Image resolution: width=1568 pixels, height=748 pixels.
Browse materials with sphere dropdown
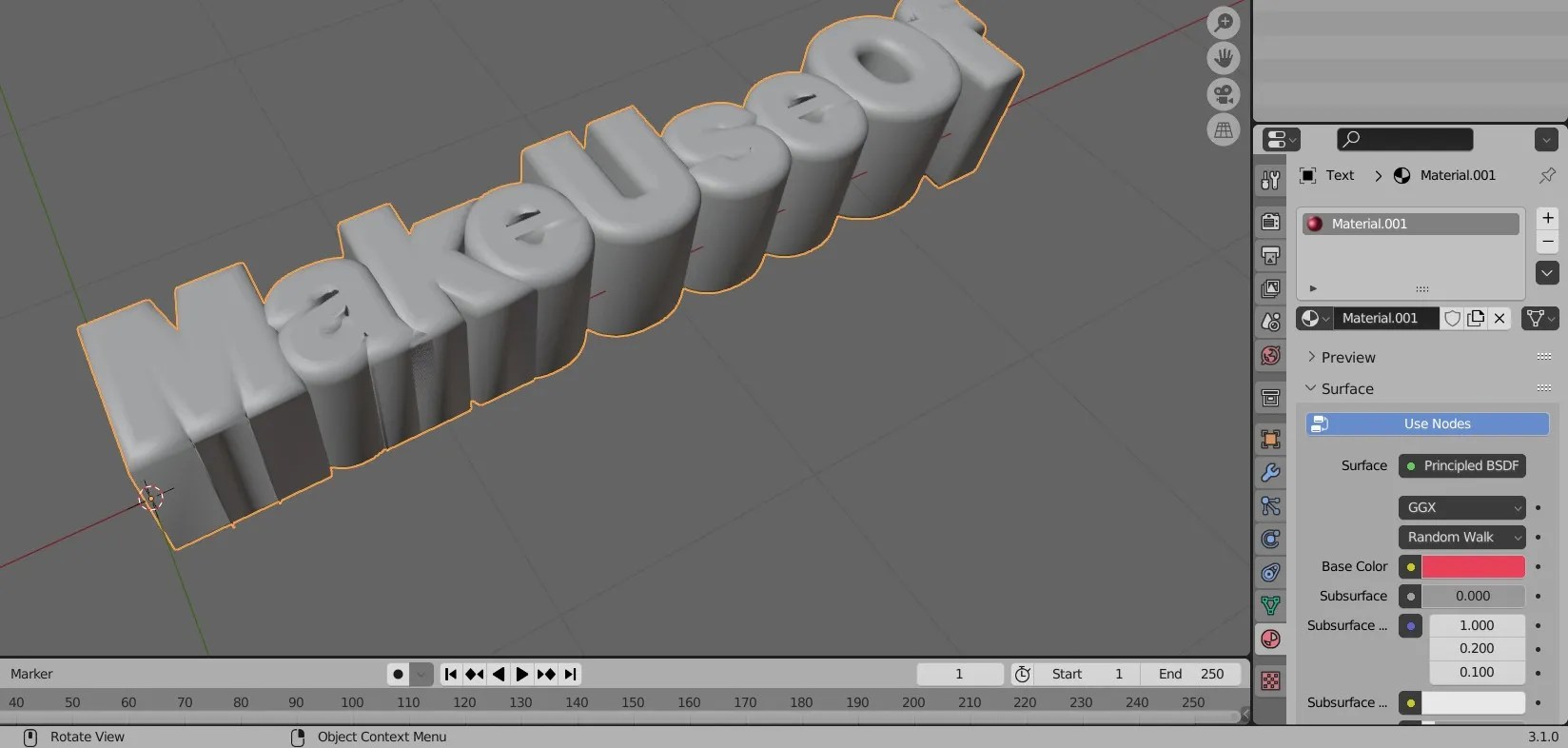pos(1315,318)
